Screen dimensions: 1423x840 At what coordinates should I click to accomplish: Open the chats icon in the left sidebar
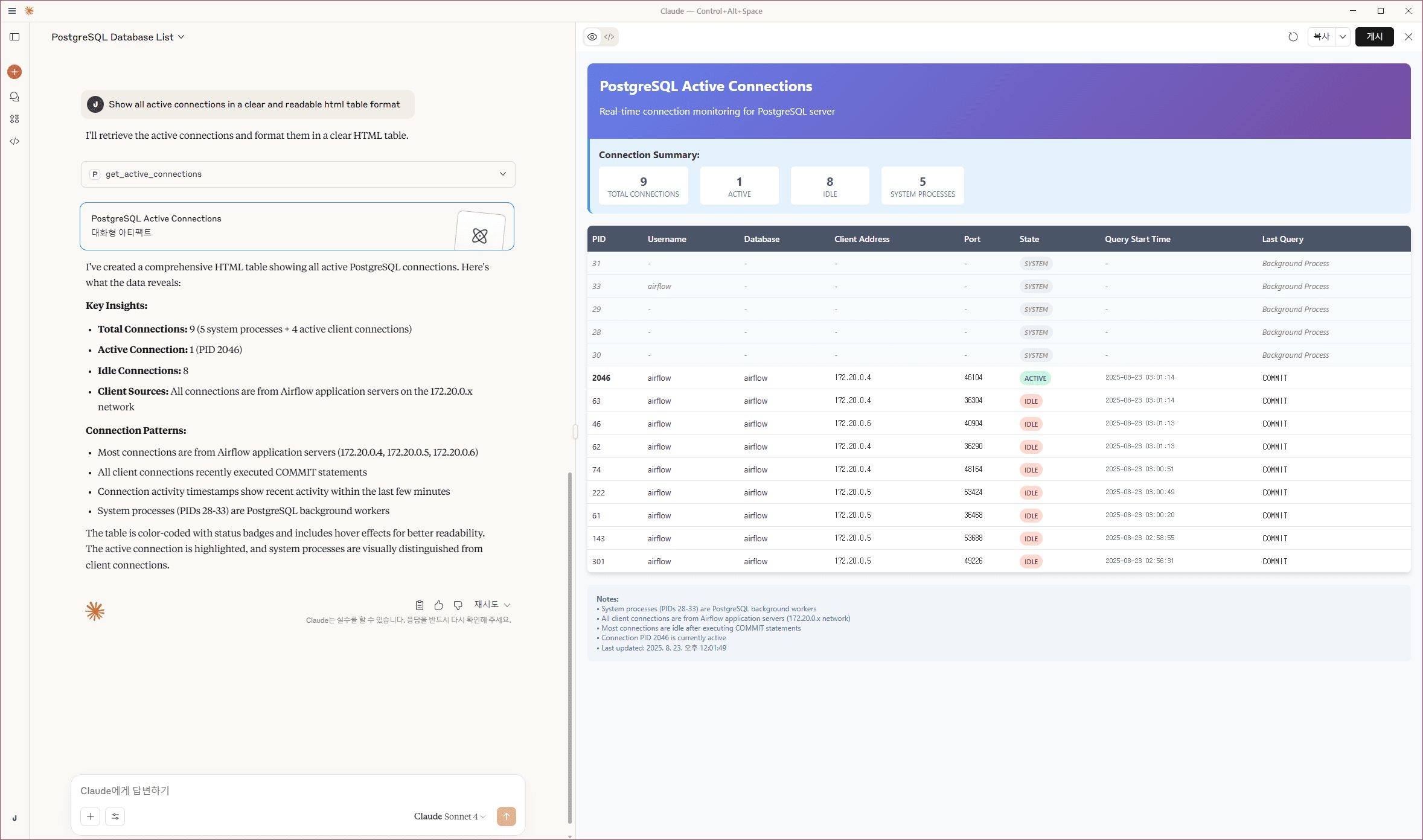[14, 97]
